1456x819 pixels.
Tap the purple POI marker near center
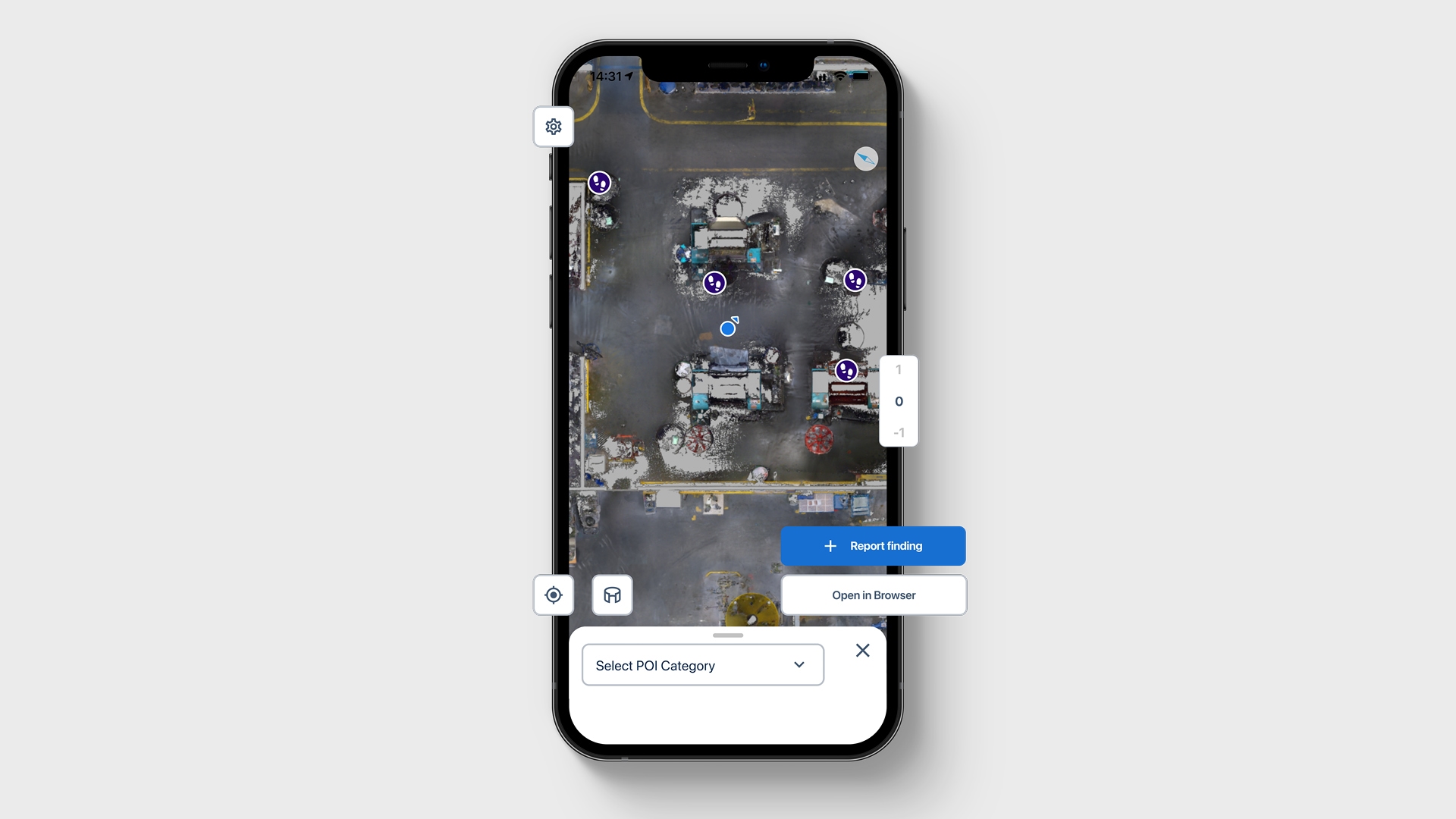714,283
